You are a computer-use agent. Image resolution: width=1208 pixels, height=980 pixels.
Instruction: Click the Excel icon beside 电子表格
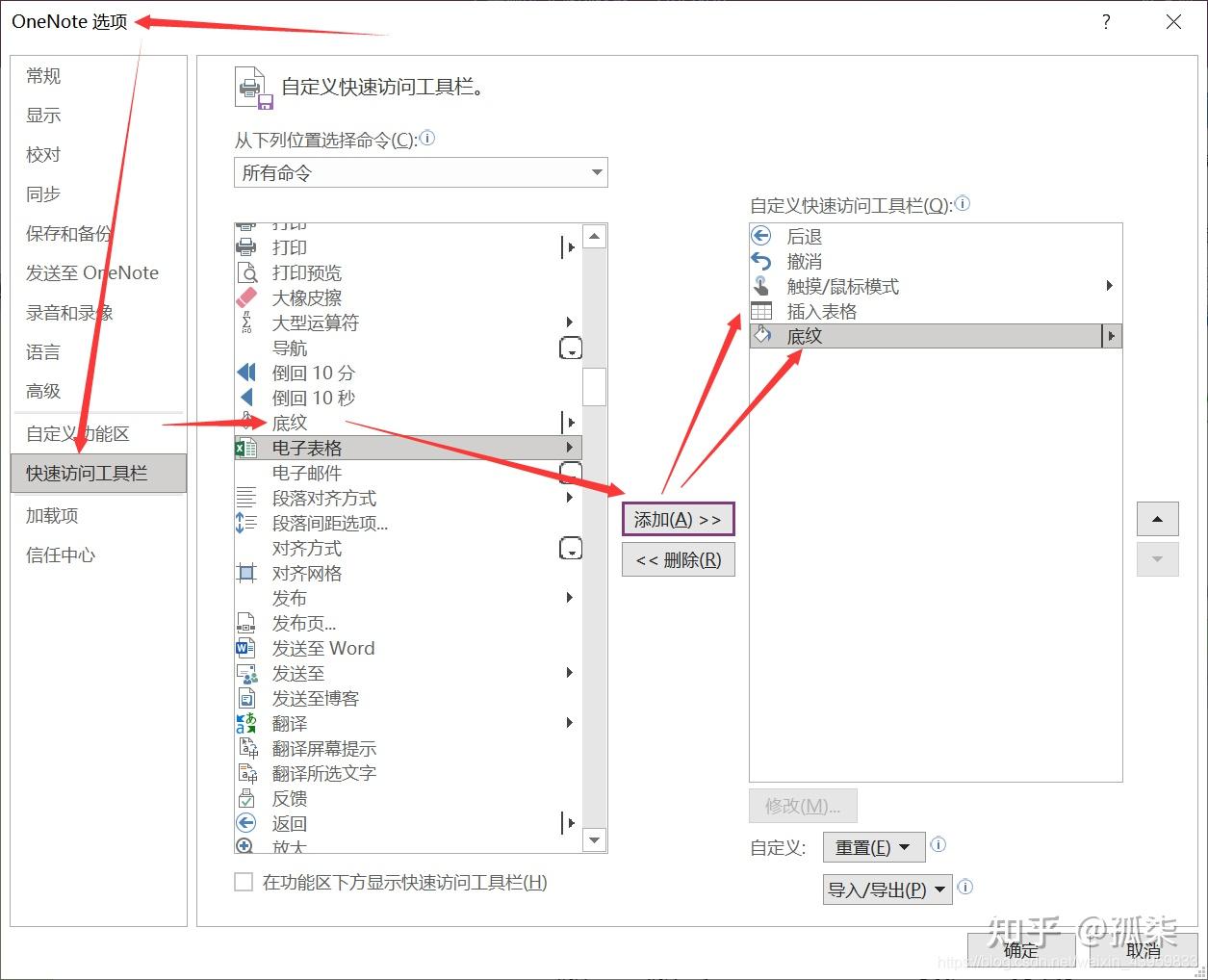(x=246, y=448)
